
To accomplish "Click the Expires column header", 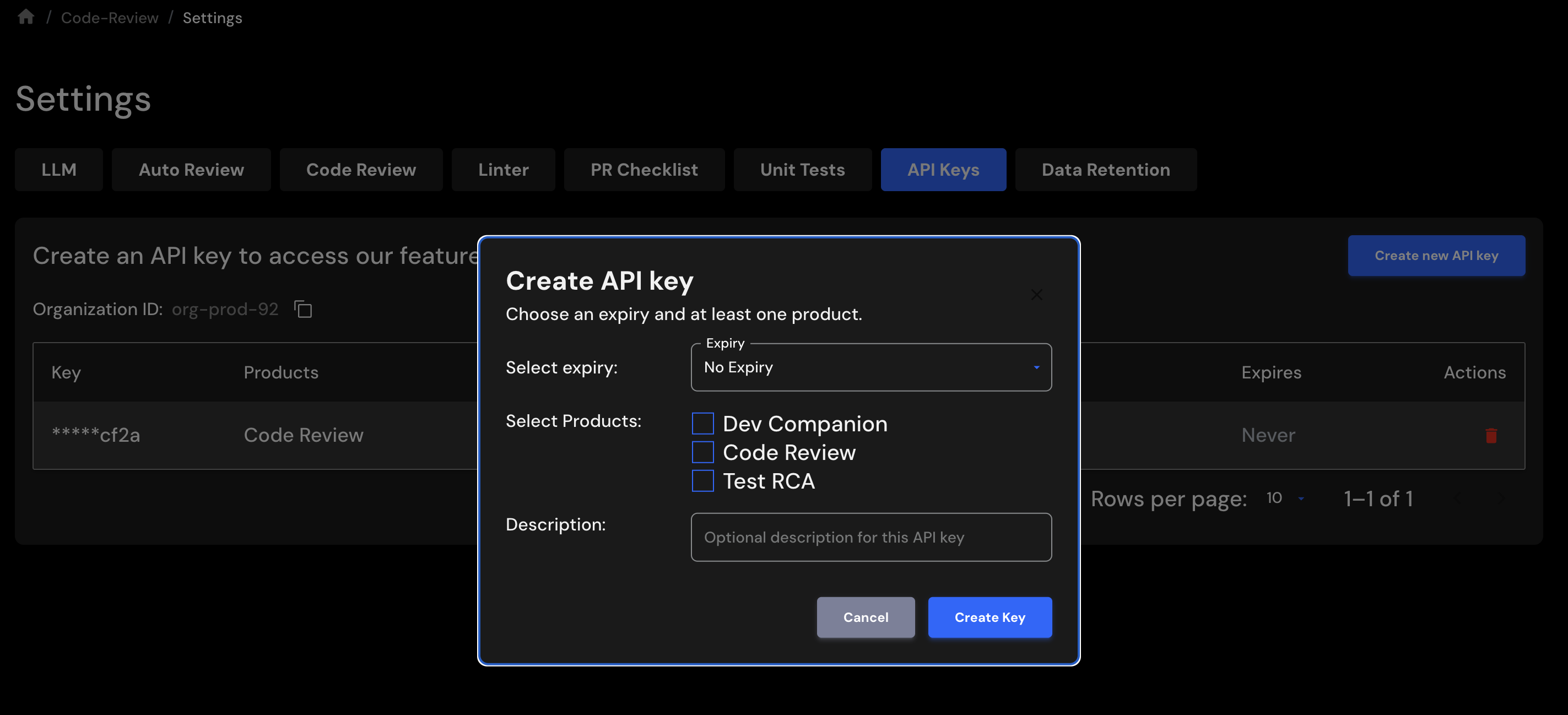I will (1271, 372).
